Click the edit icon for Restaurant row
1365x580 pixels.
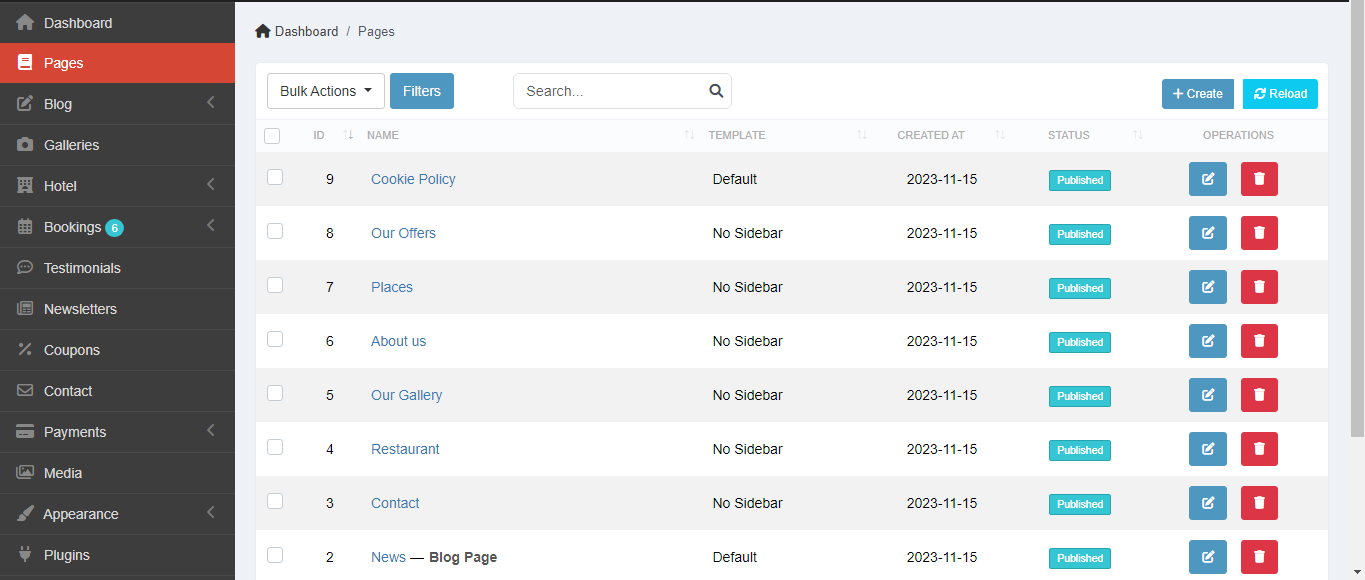1207,449
